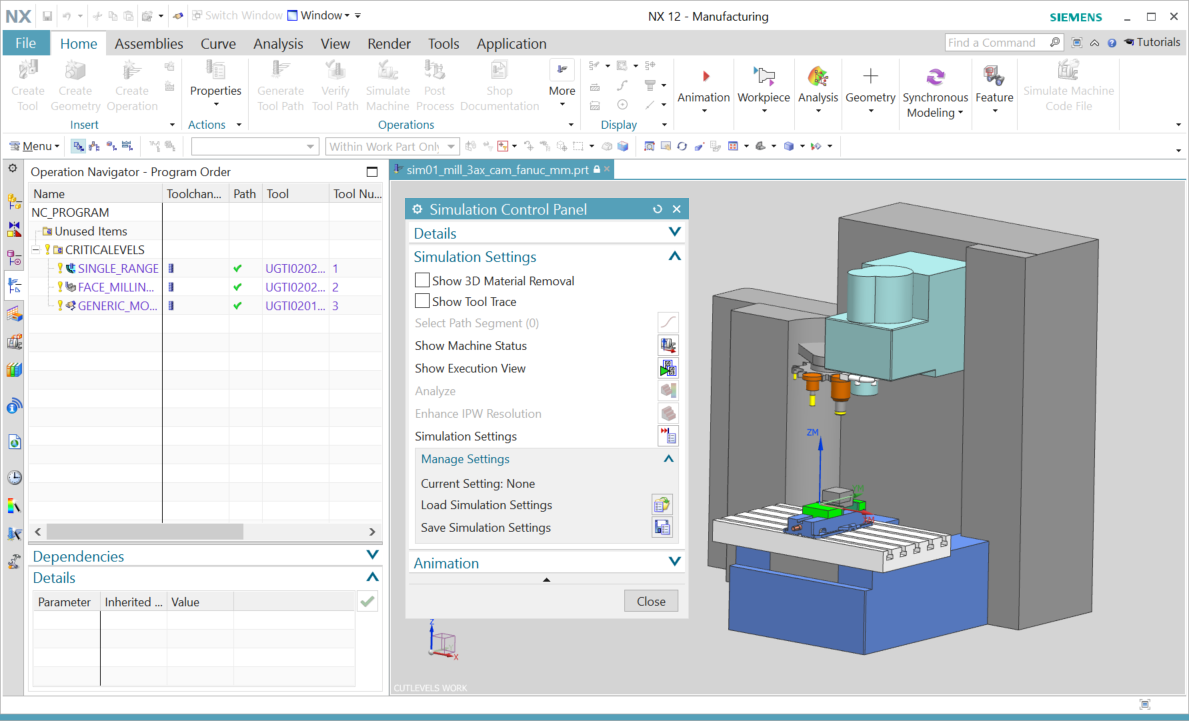Collapse the Manage Settings section
Viewport: 1189px width, 721px height.
point(668,459)
